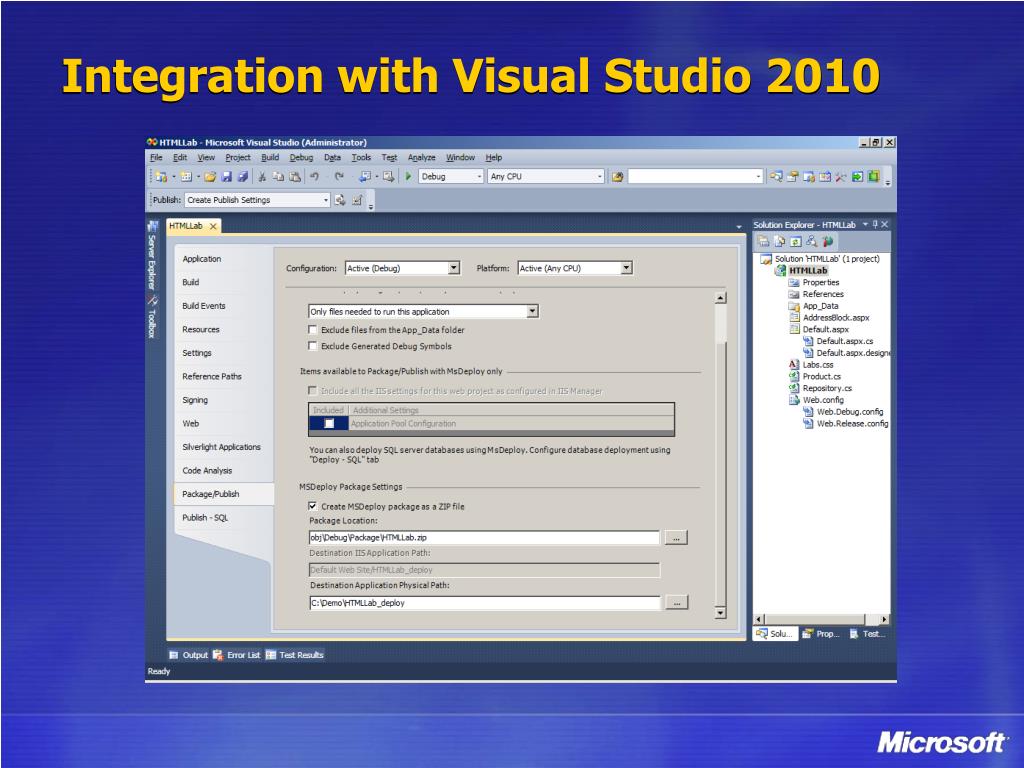Open the Any CPU toolbar dropdown
Viewport: 1024px width, 768px height.
pos(600,176)
